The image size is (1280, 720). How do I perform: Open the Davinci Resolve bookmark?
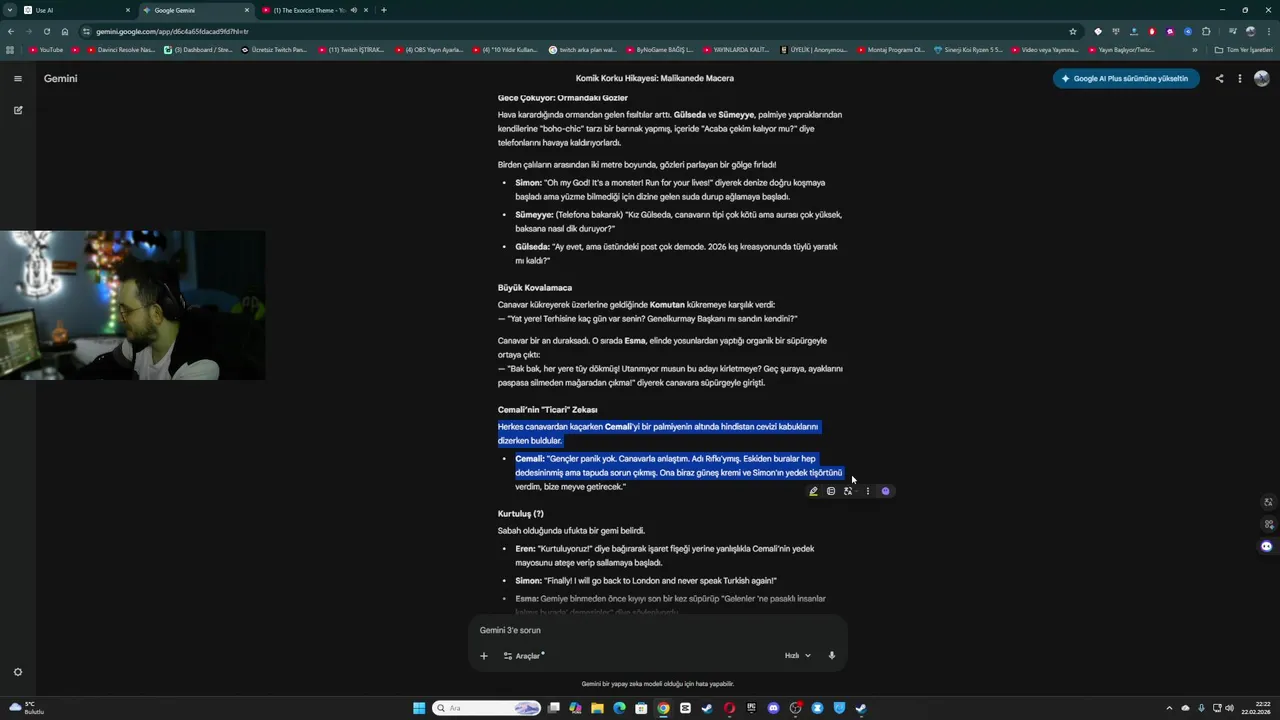point(121,49)
